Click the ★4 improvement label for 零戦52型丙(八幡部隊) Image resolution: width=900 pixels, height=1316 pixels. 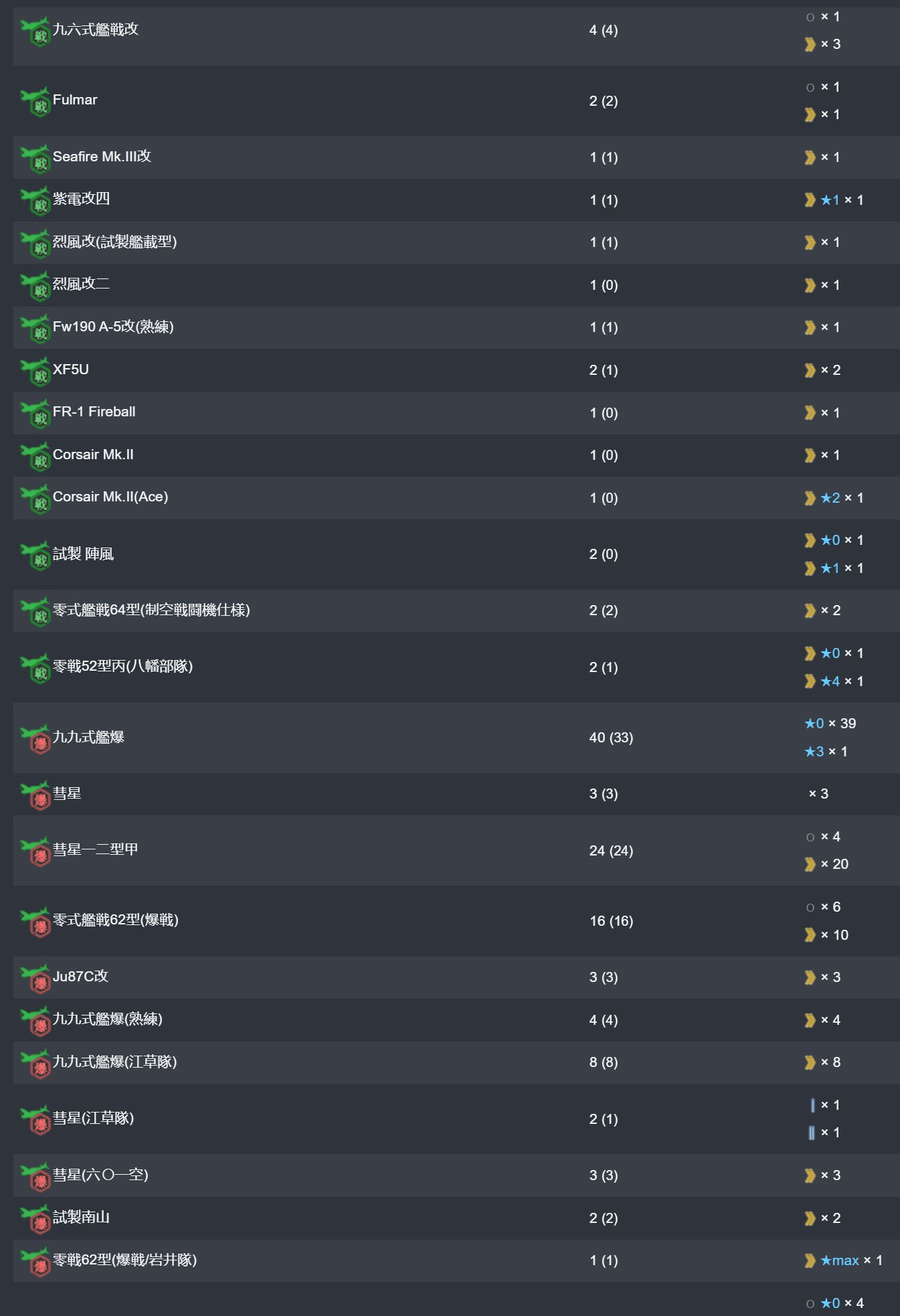[x=830, y=681]
